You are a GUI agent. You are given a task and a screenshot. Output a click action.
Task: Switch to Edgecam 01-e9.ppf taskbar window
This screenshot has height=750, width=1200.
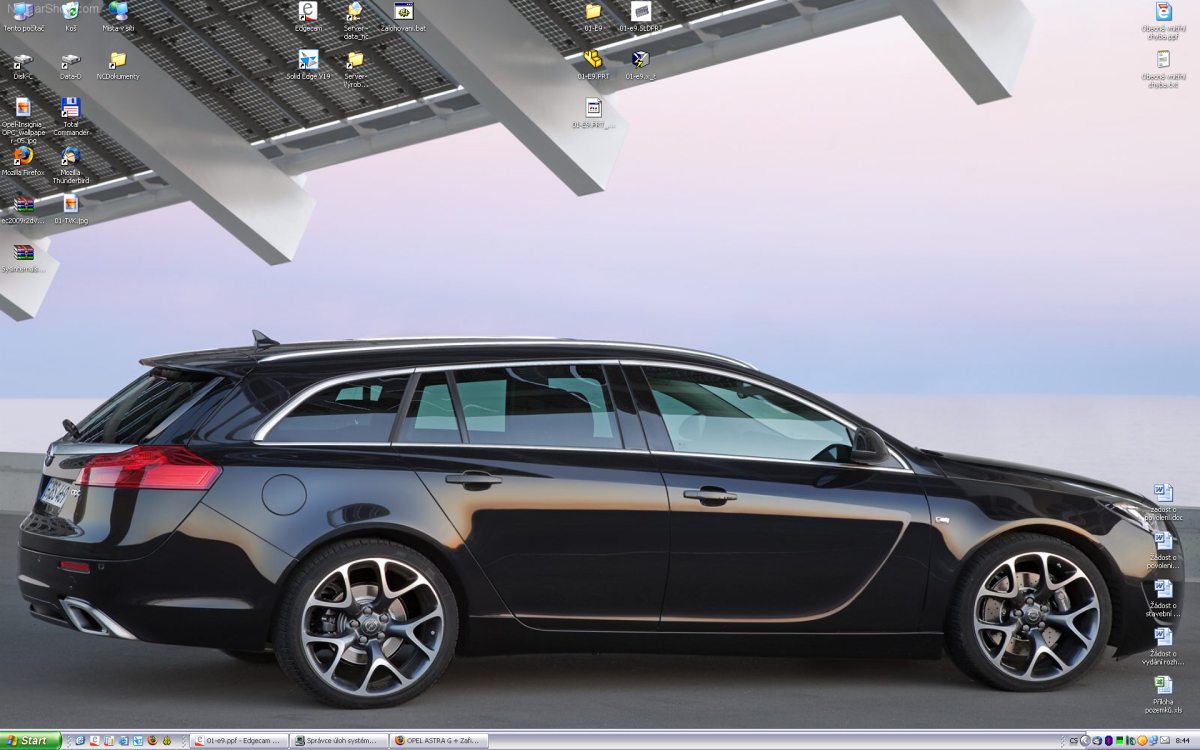(239, 741)
